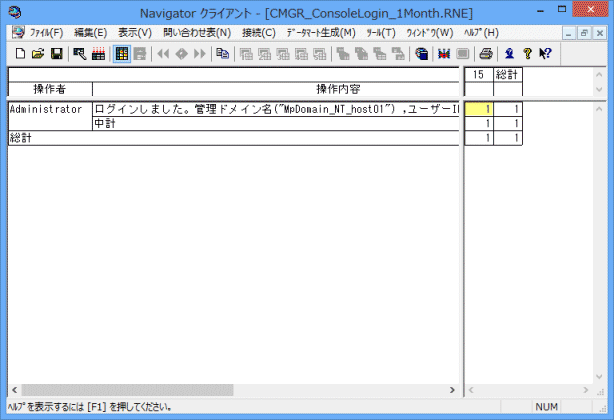
Task: Click the NUM indicator in status bar
Action: pos(547,407)
